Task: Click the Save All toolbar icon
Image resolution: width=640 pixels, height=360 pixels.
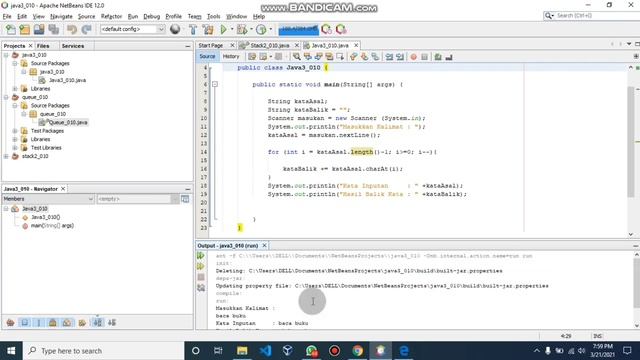Action: pos(53,29)
